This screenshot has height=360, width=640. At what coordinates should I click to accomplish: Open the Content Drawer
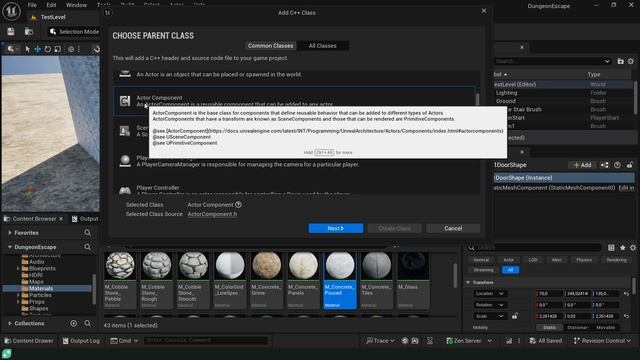point(29,340)
